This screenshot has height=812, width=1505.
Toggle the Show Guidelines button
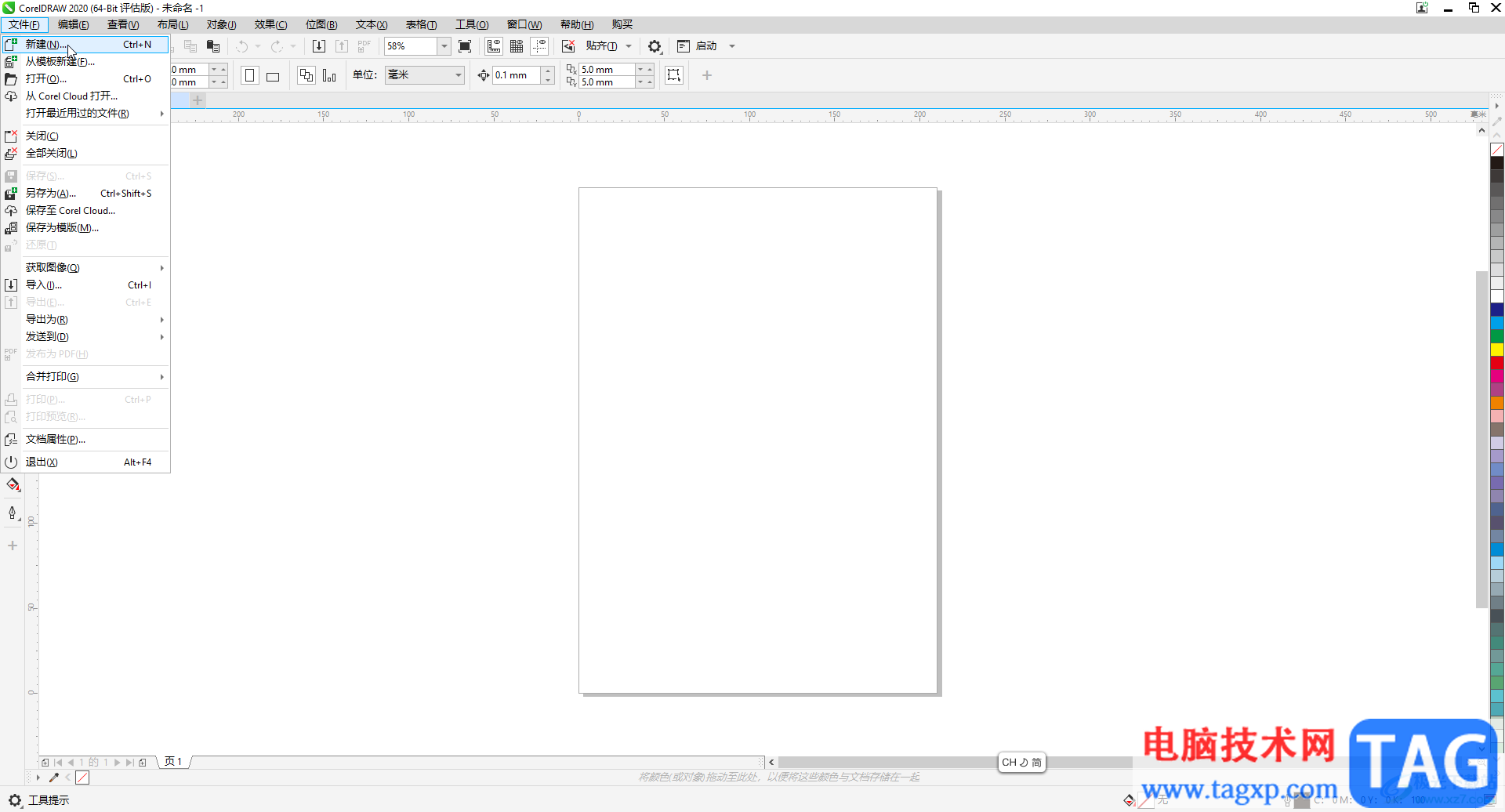pos(539,46)
